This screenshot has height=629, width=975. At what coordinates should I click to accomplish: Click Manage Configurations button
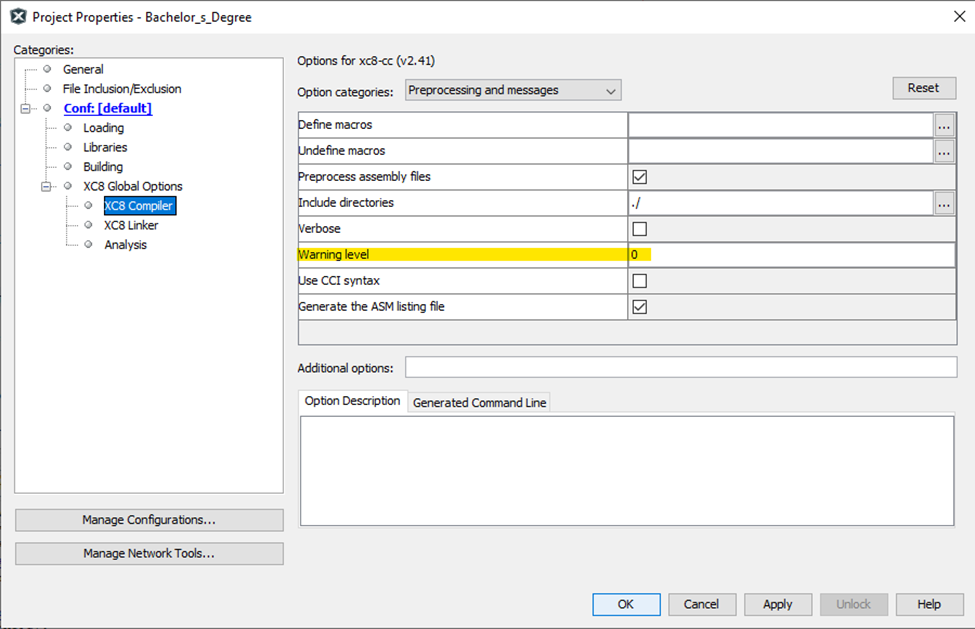[149, 520]
